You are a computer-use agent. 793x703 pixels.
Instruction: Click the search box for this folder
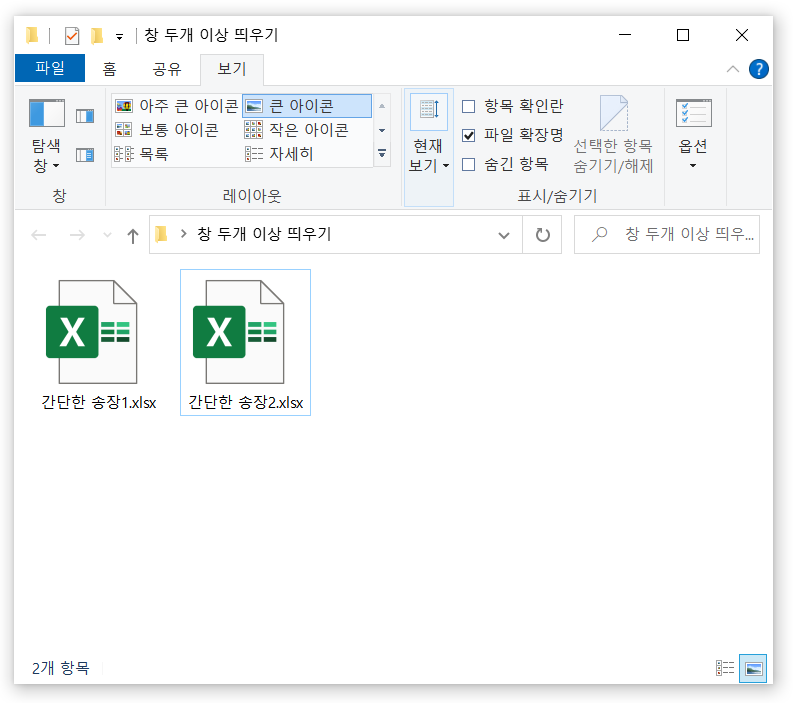coord(667,234)
